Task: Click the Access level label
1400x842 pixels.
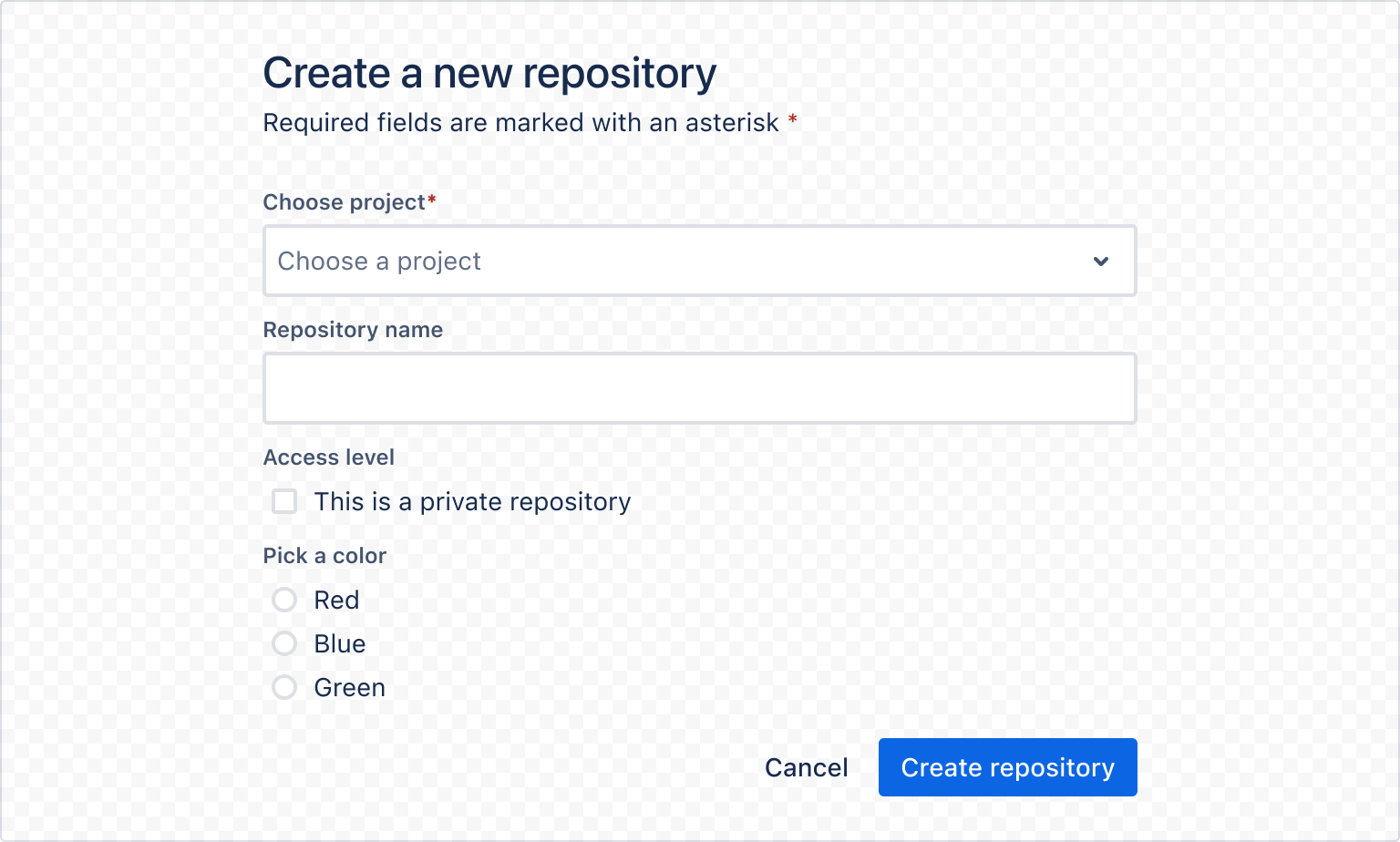Action: pos(328,457)
